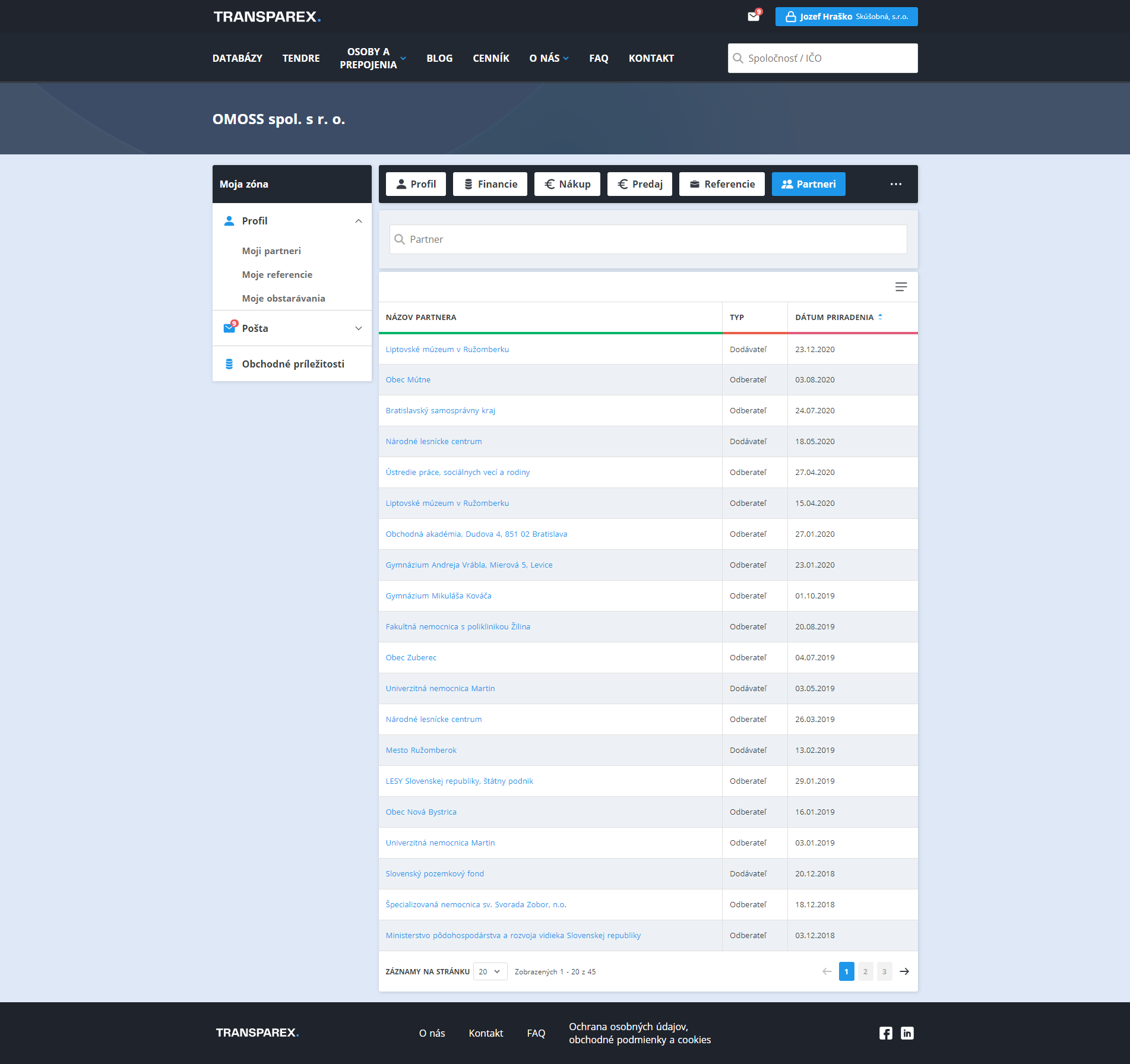Collapse the Profil section in sidebar
Screen dimensions: 1130x1064
[358, 221]
